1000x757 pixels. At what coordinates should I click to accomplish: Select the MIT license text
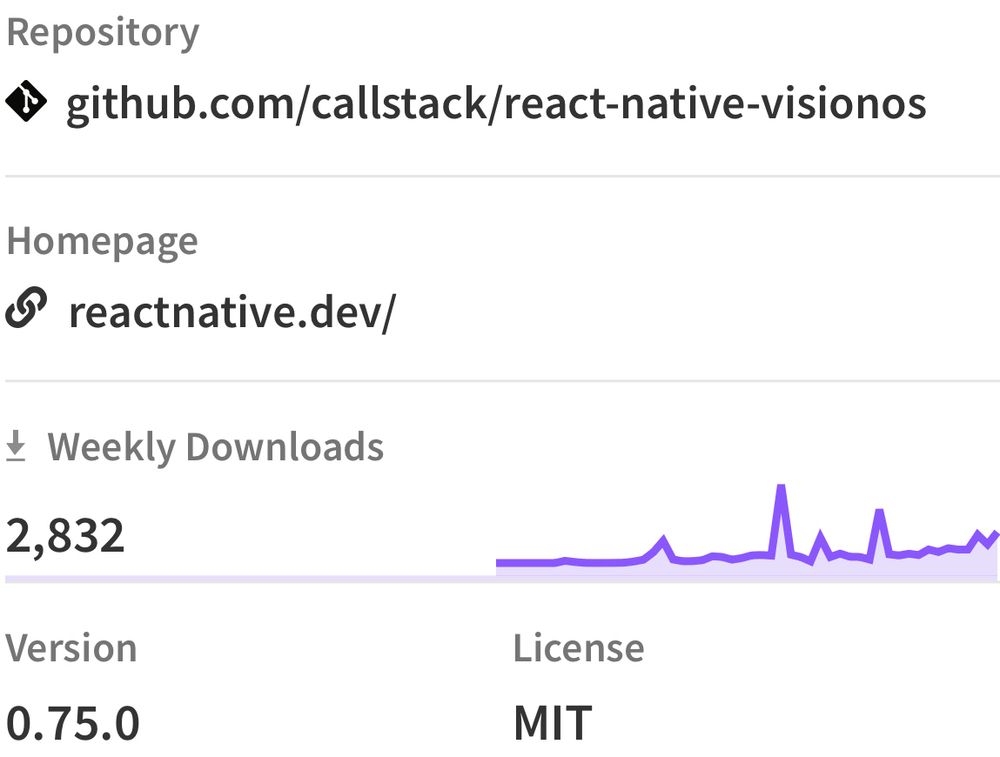pos(552,722)
